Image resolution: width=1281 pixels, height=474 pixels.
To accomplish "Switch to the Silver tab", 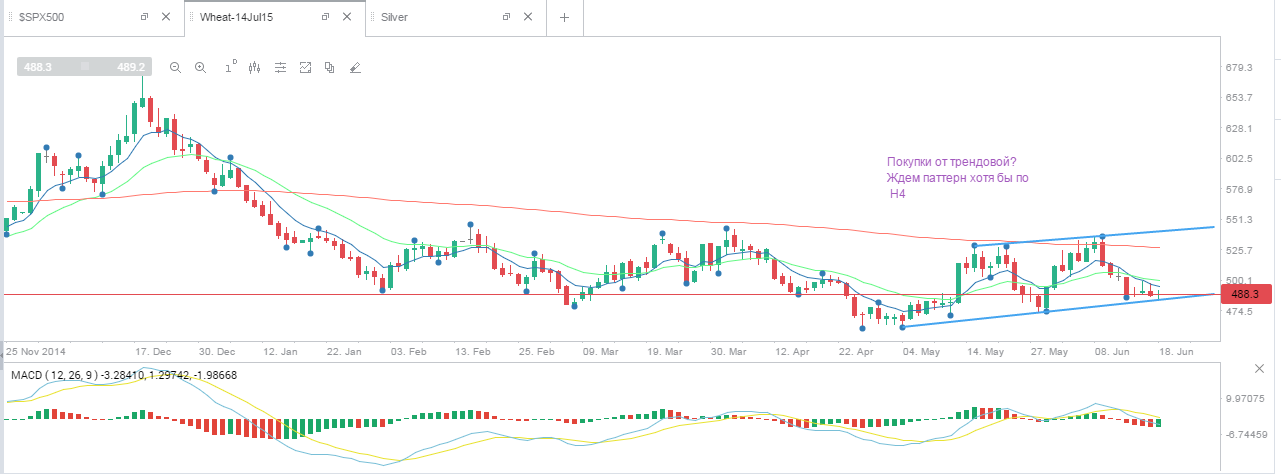I will [394, 17].
